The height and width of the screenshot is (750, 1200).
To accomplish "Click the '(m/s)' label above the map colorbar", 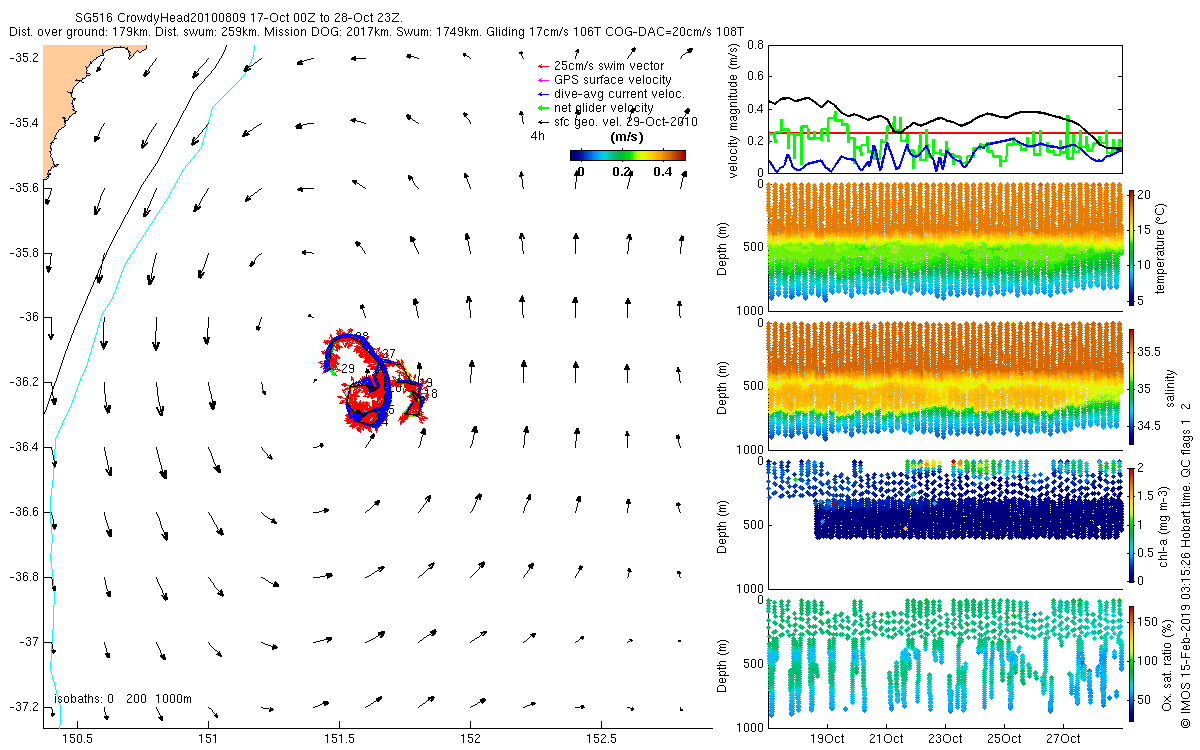I will [626, 136].
